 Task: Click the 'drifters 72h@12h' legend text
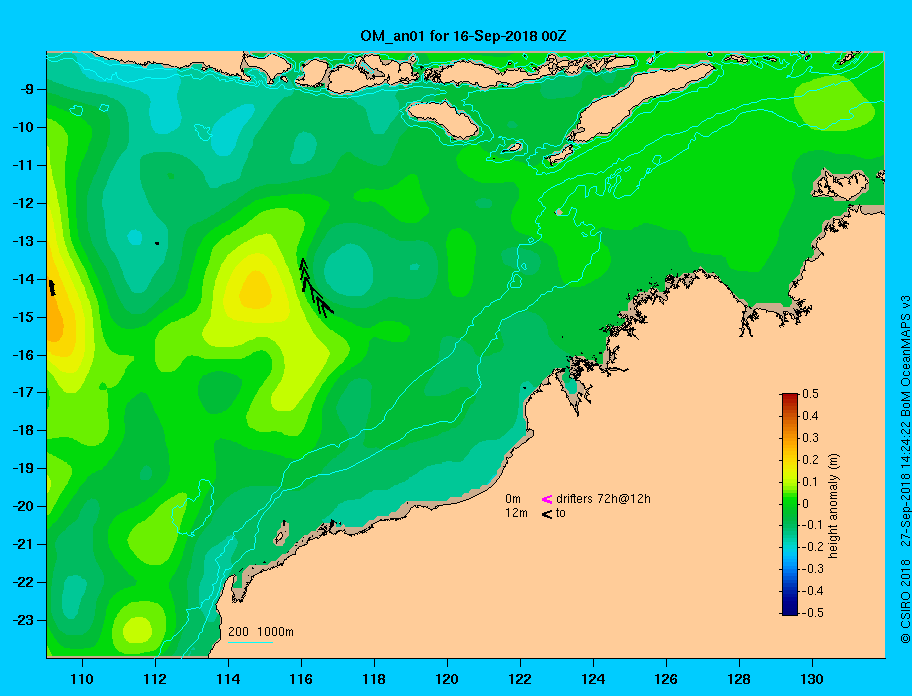pyautogui.click(x=603, y=499)
